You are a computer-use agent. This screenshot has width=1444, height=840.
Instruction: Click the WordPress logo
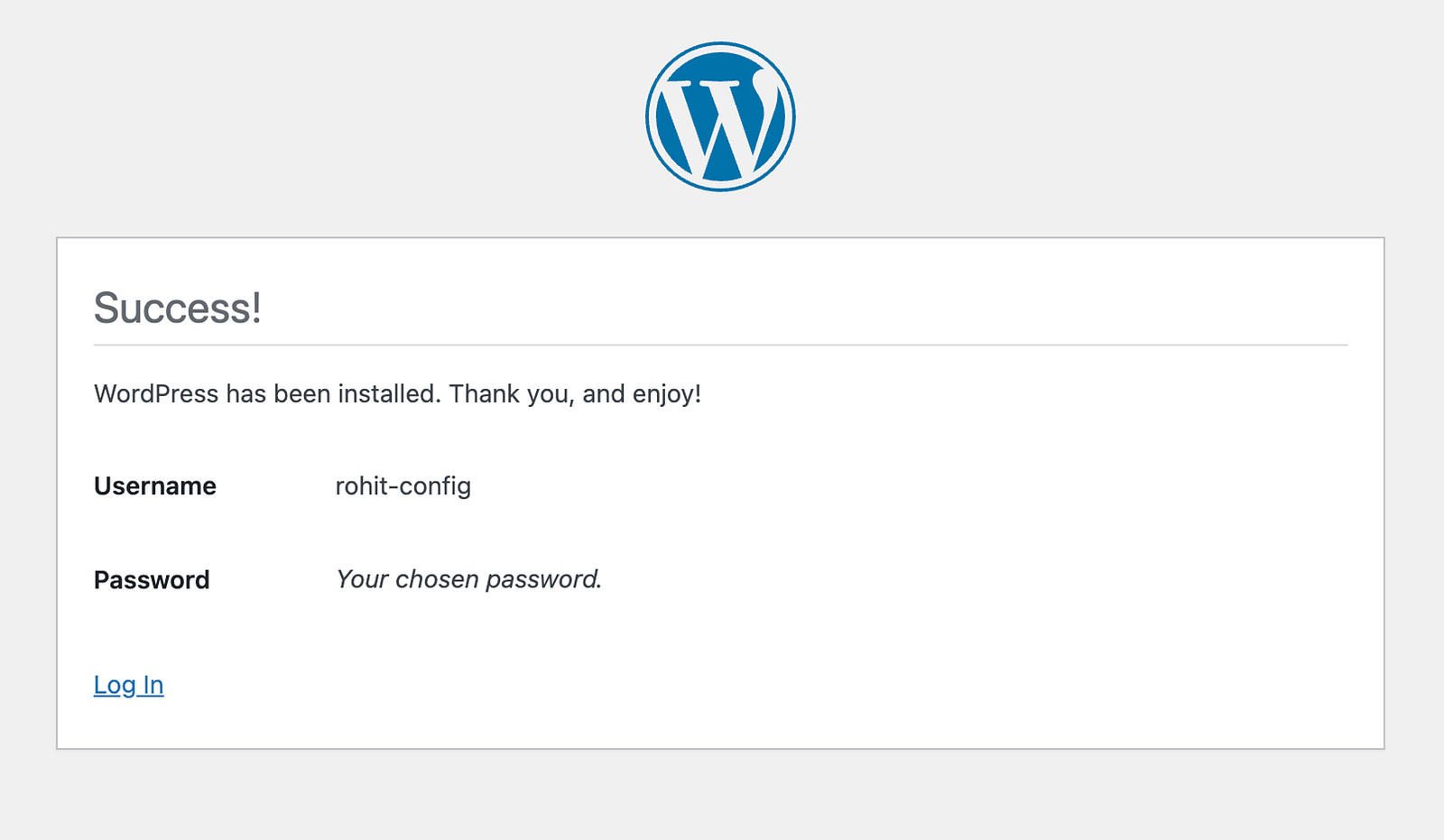[720, 116]
